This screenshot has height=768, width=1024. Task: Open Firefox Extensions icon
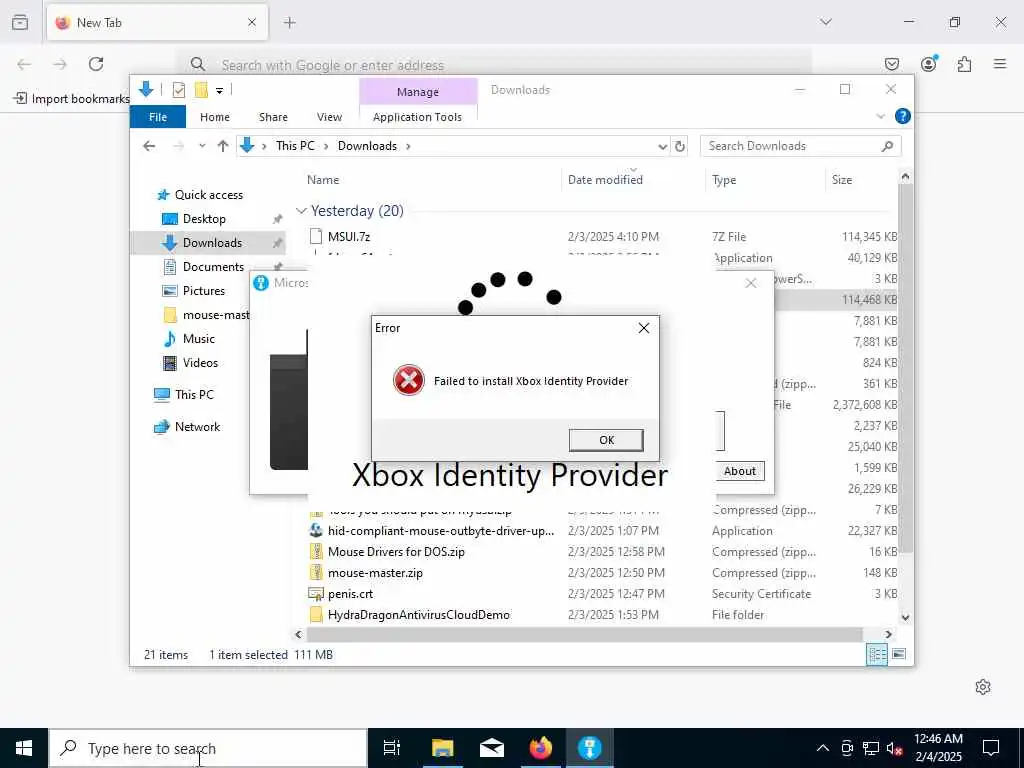964,64
